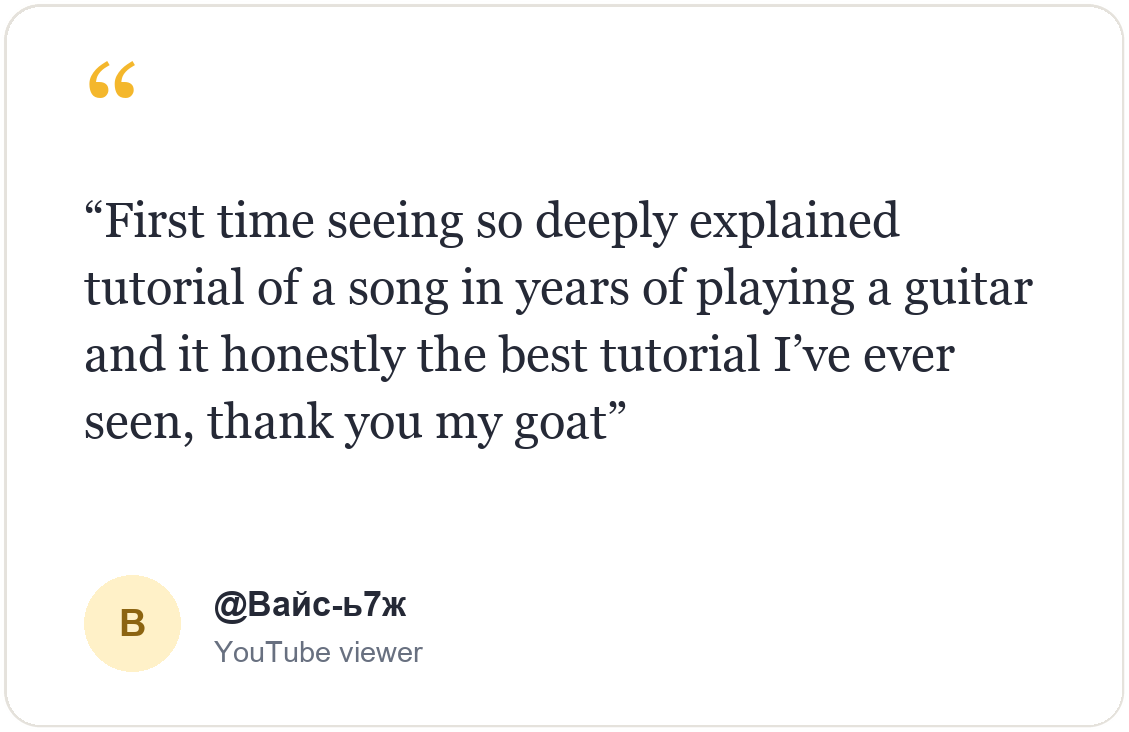Click the last line "seen, thank you my goat"
The height and width of the screenshot is (732, 1129).
pos(355,423)
